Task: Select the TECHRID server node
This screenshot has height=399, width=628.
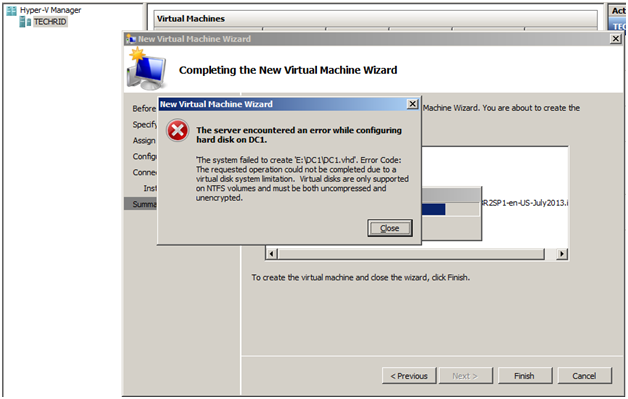Action: 50,22
